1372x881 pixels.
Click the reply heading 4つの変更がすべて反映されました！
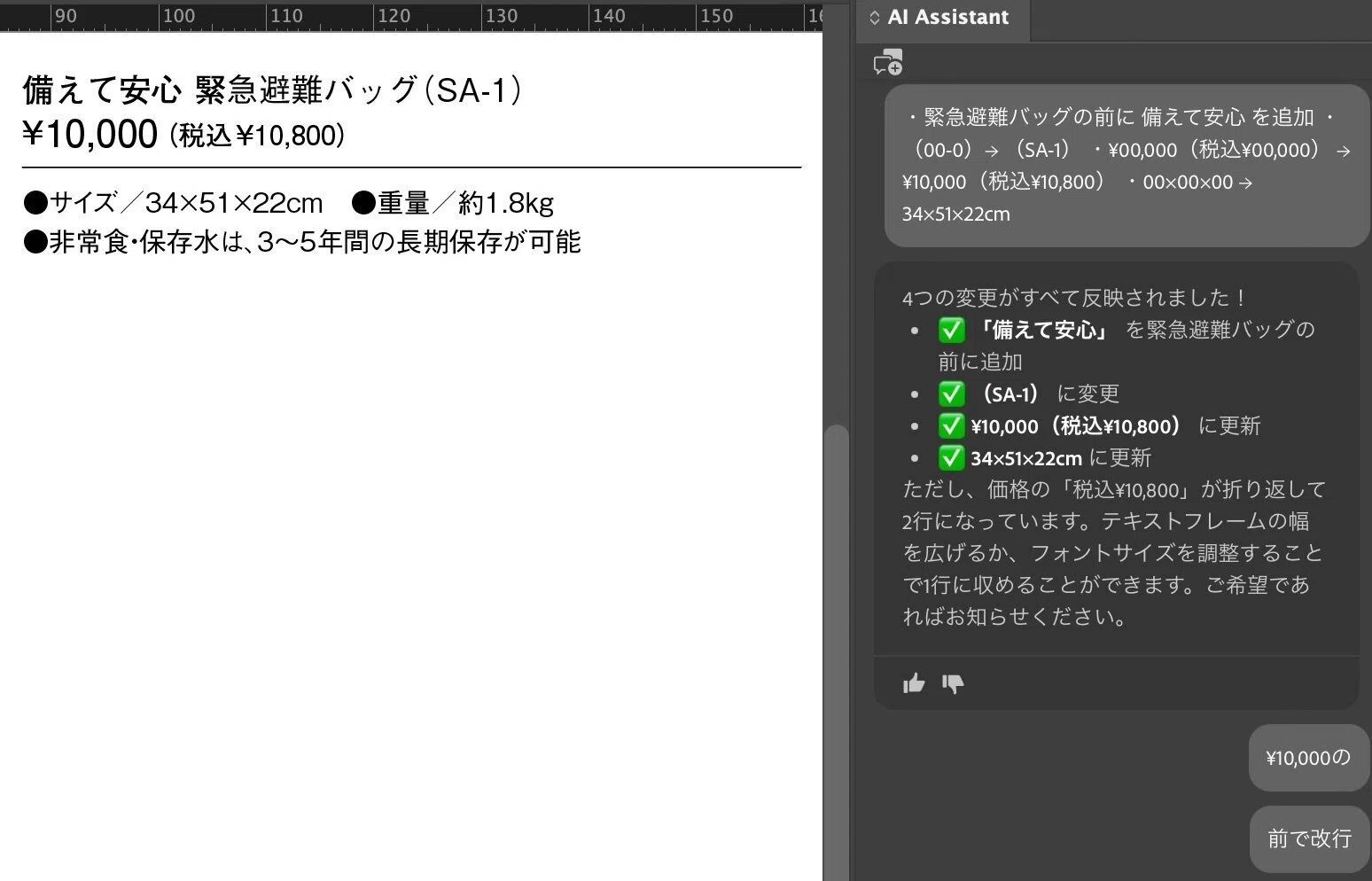tap(1075, 298)
